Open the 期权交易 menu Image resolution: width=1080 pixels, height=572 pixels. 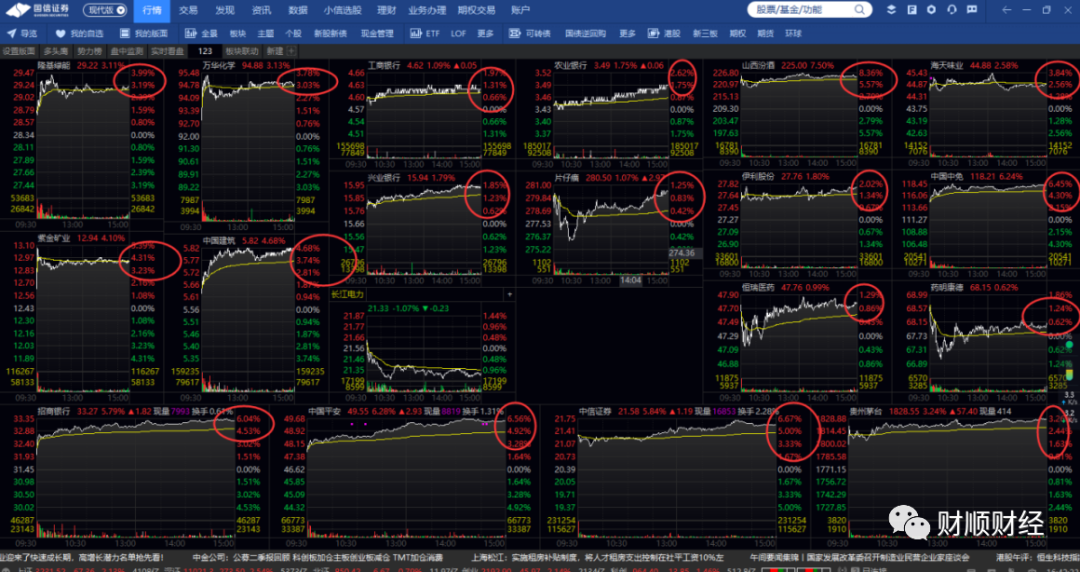click(x=476, y=10)
